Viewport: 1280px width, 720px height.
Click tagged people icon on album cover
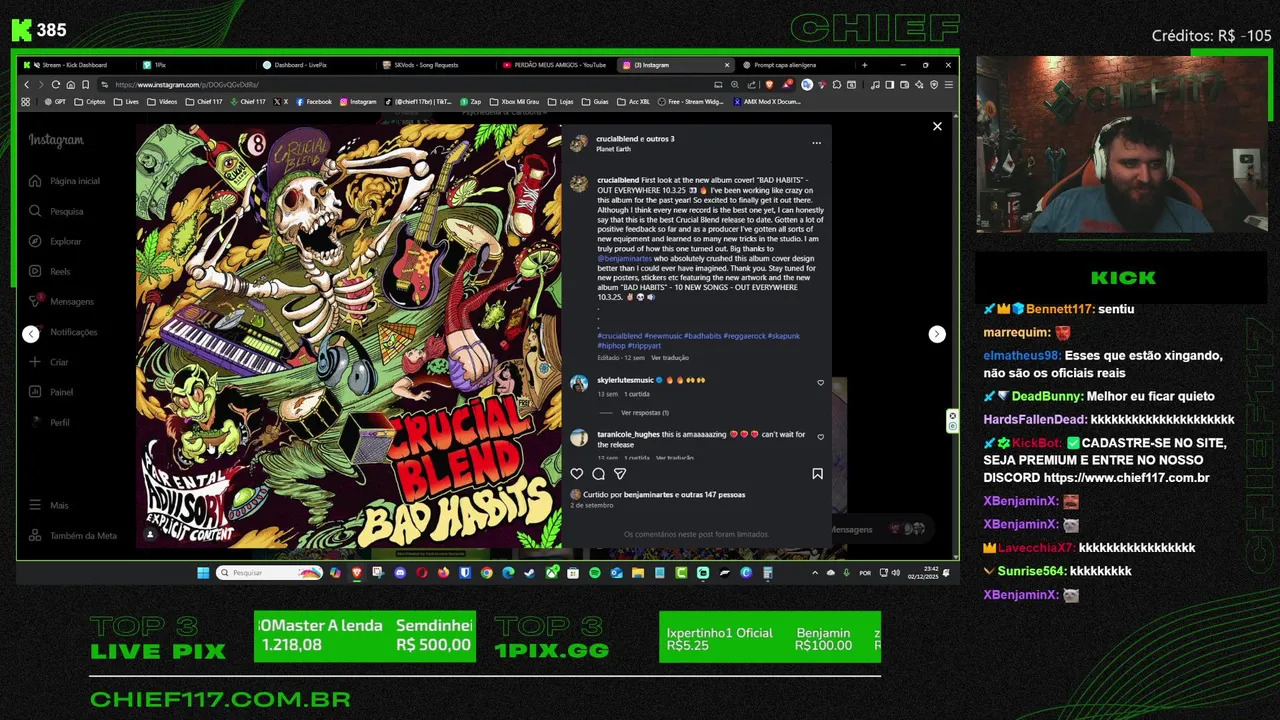coord(151,534)
